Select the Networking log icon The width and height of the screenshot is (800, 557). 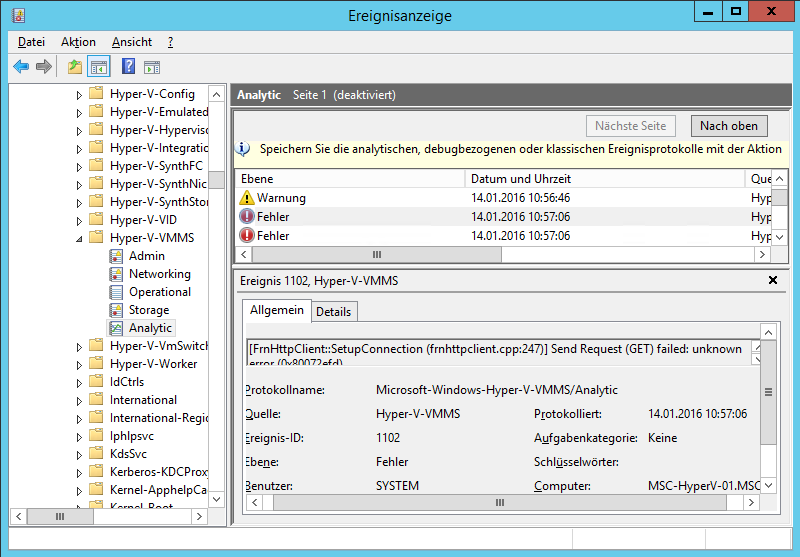click(116, 274)
